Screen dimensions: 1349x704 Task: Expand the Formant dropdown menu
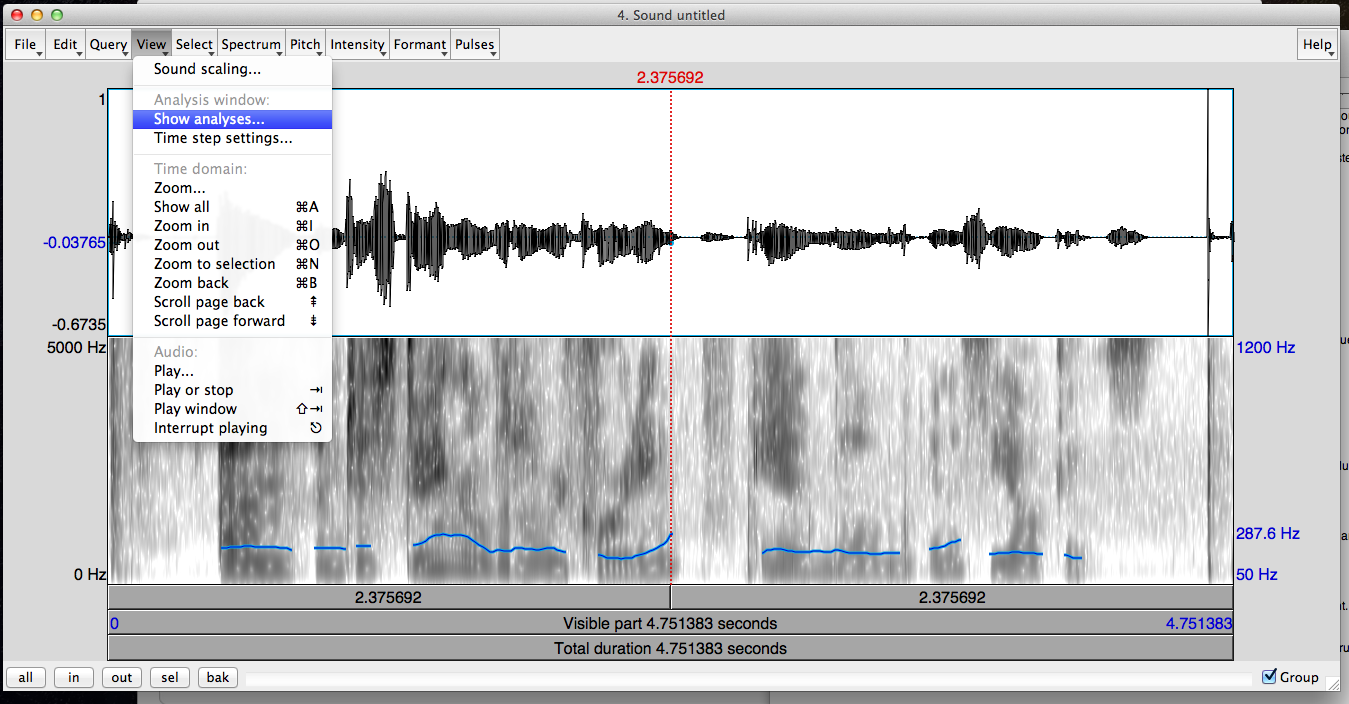[420, 44]
